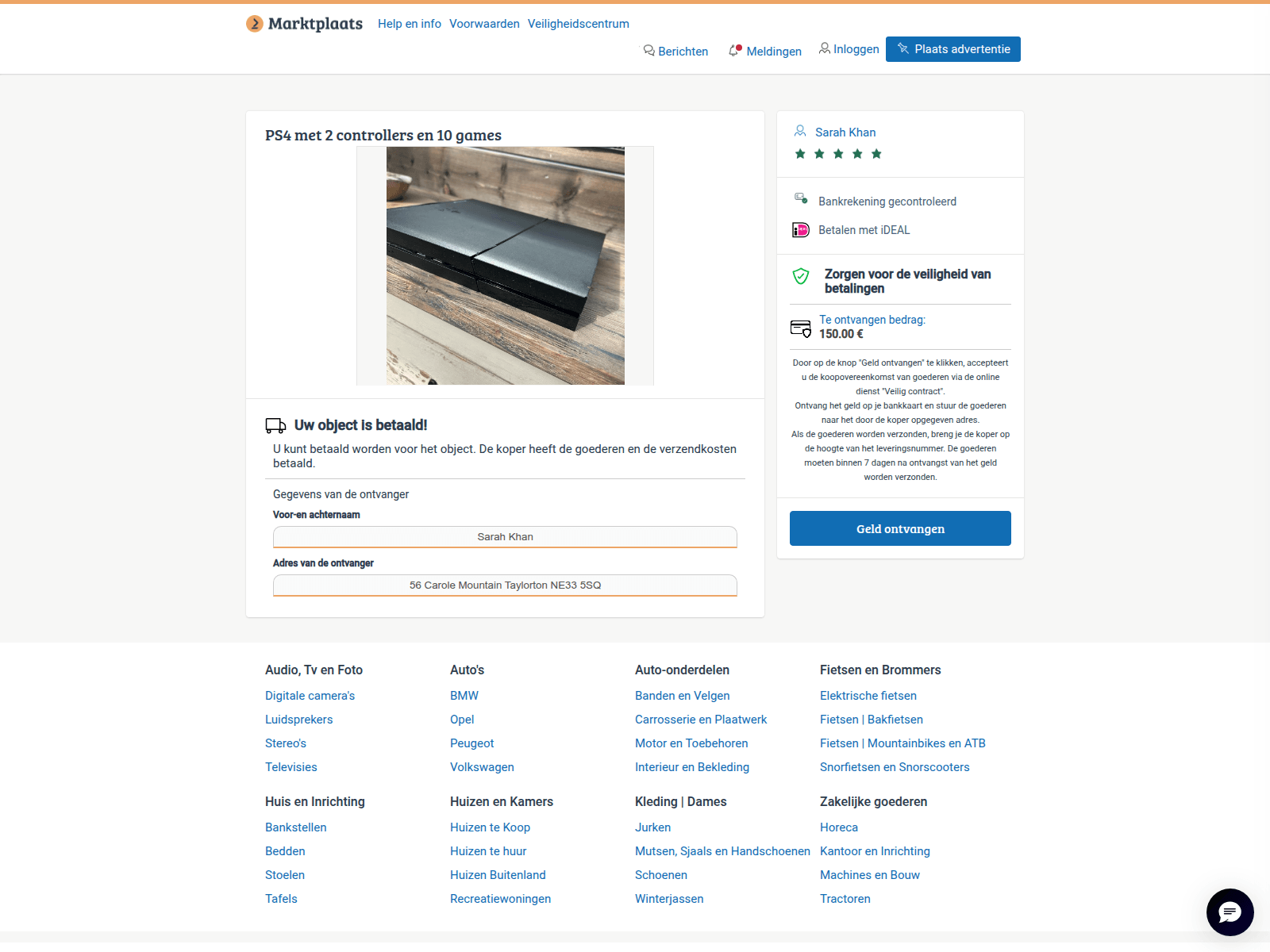Open Help en info
This screenshot has height=952, width=1270.
(410, 24)
